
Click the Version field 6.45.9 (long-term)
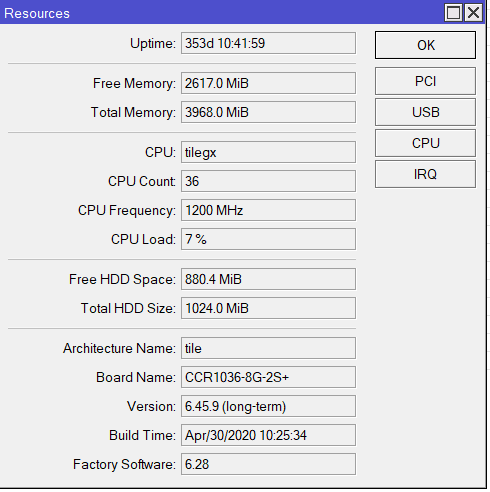pyautogui.click(x=268, y=406)
